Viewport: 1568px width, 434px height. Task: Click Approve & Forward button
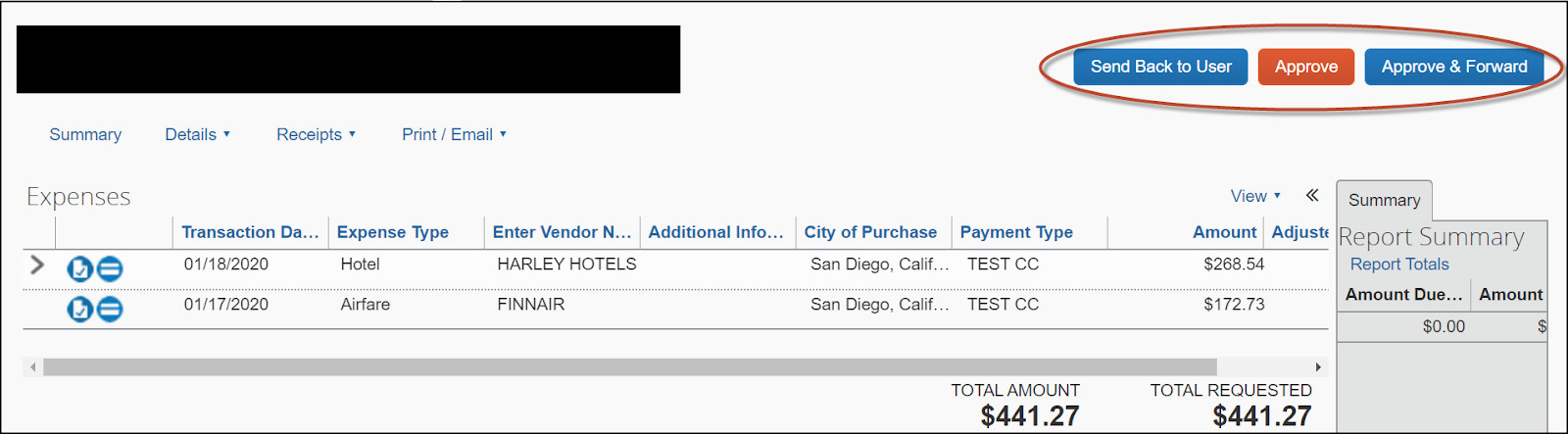click(1454, 67)
